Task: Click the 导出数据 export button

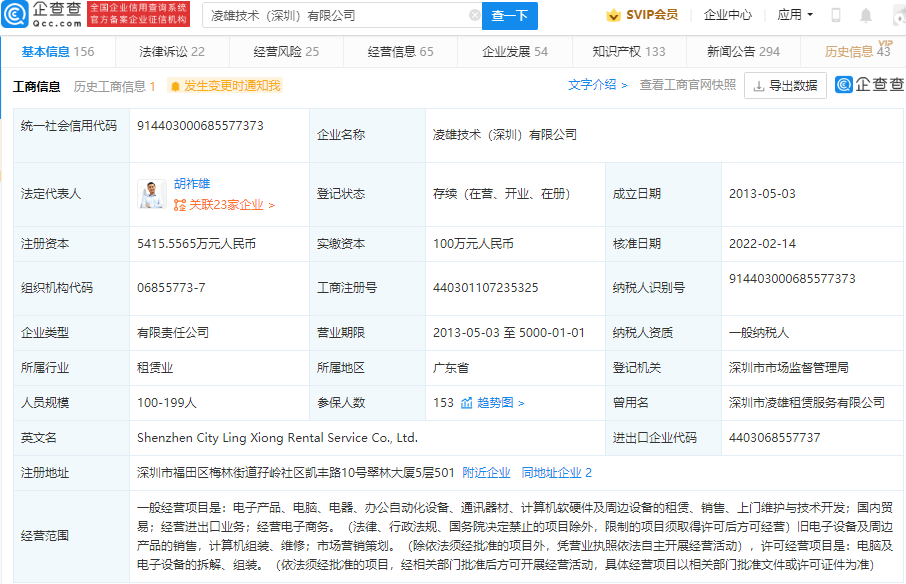Action: pyautogui.click(x=785, y=86)
